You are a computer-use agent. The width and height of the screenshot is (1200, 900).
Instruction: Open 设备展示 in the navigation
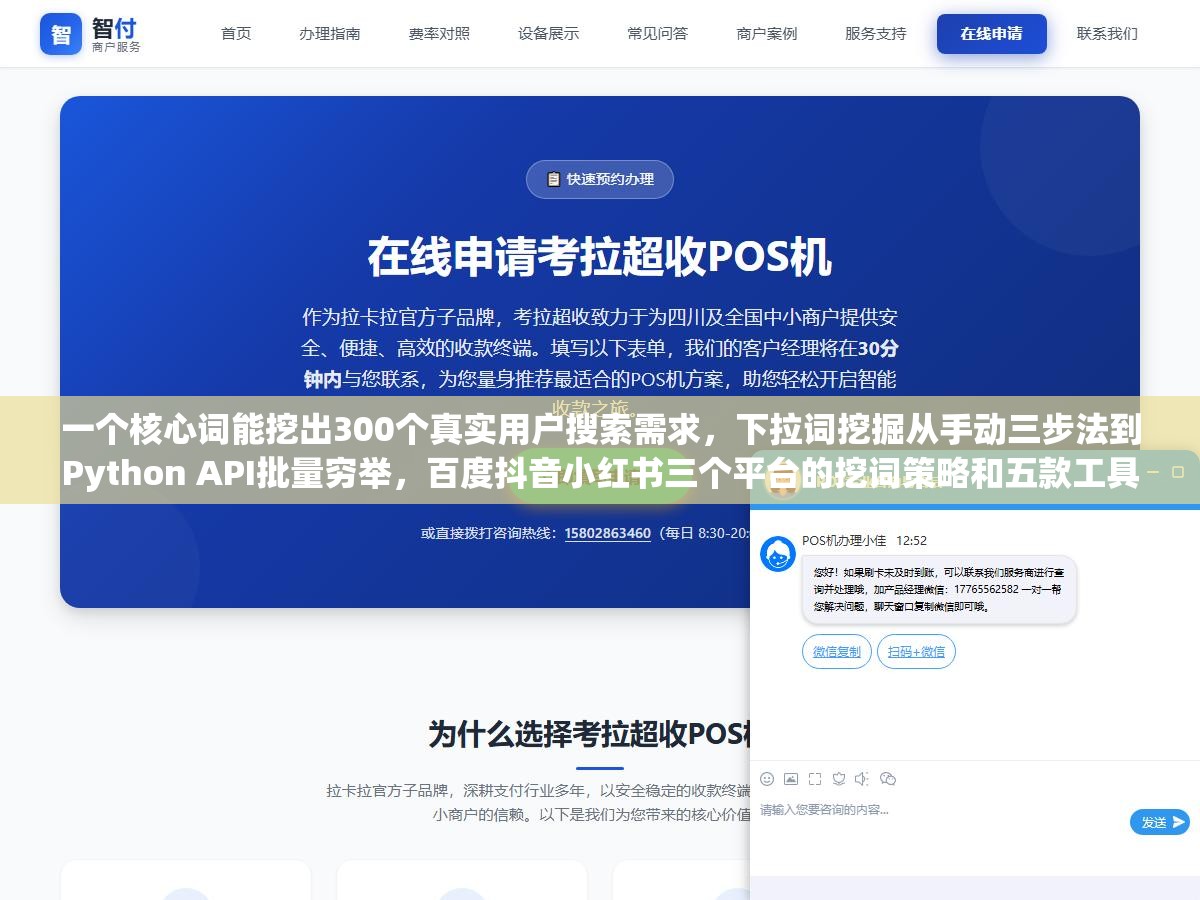click(548, 33)
